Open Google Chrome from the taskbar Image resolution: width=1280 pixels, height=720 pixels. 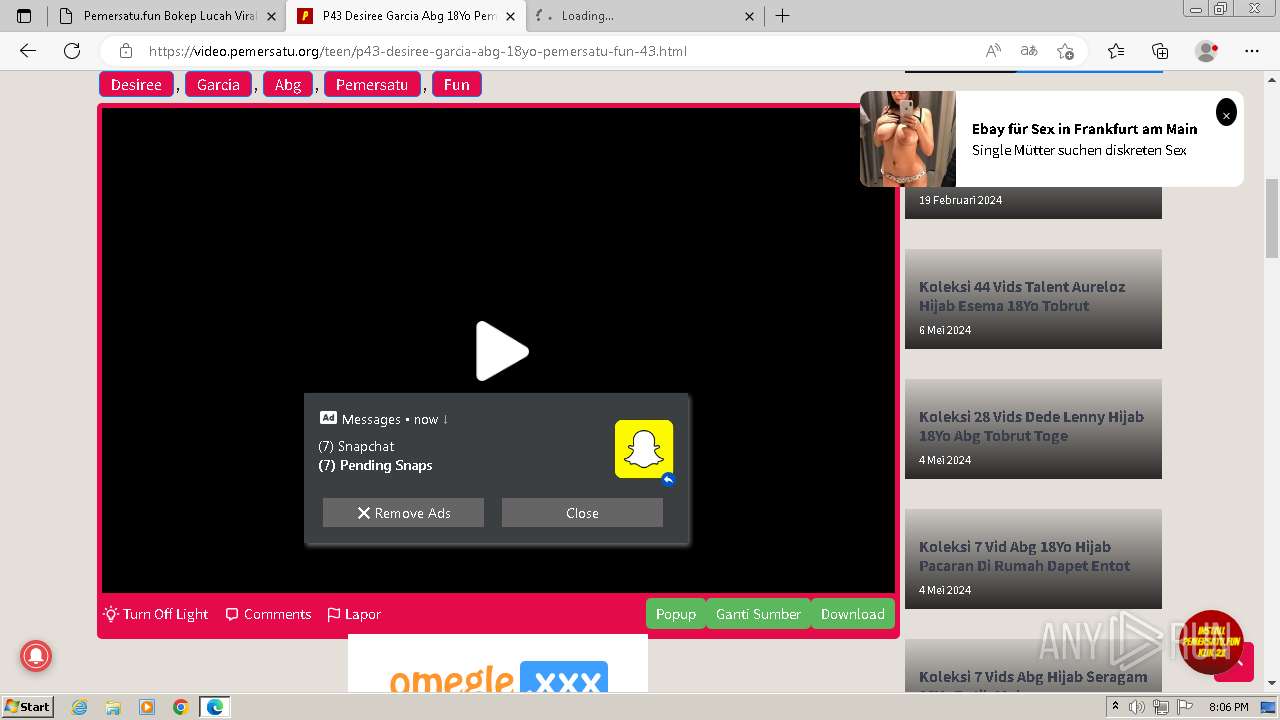click(x=181, y=707)
